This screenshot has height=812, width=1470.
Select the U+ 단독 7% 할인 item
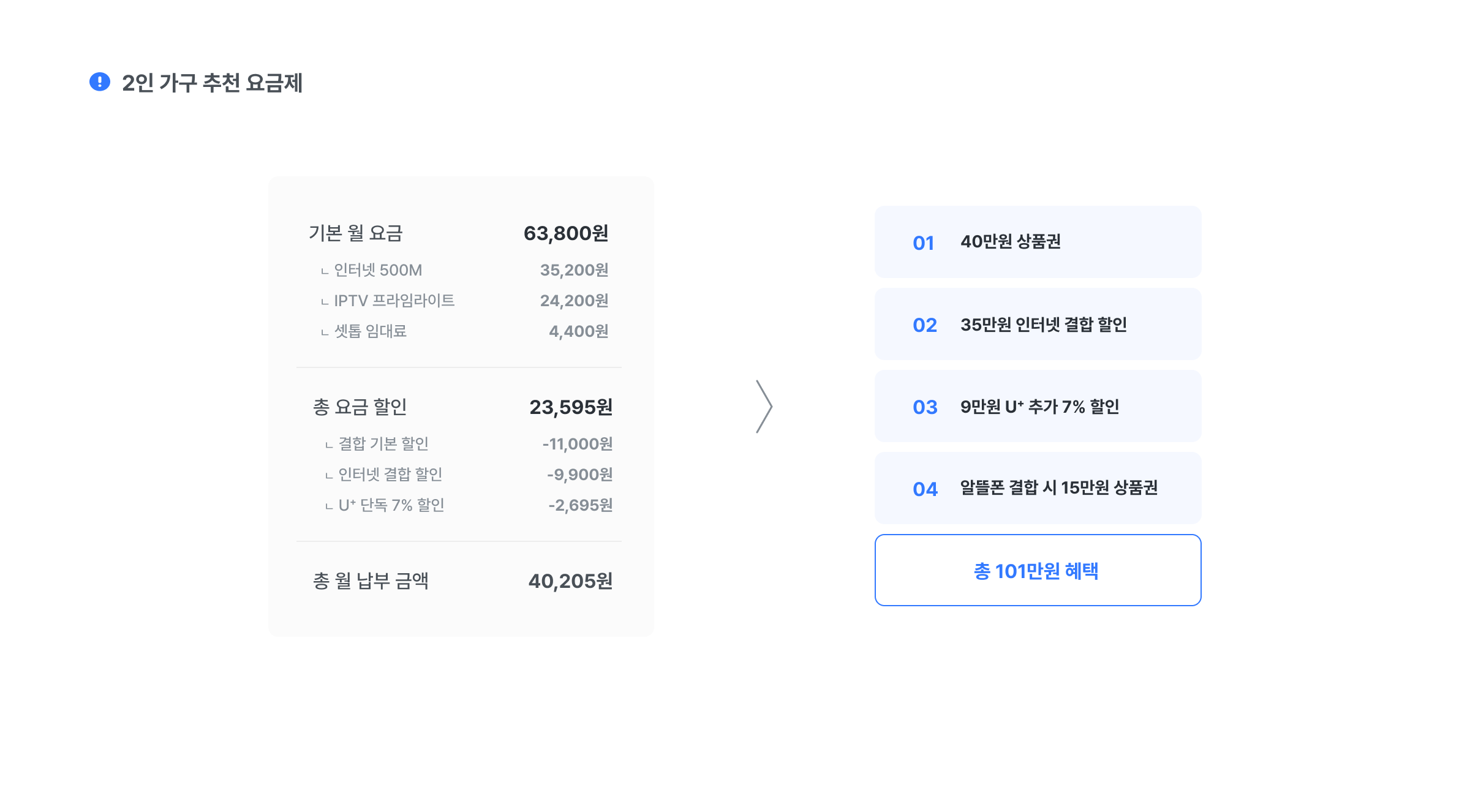(x=391, y=505)
